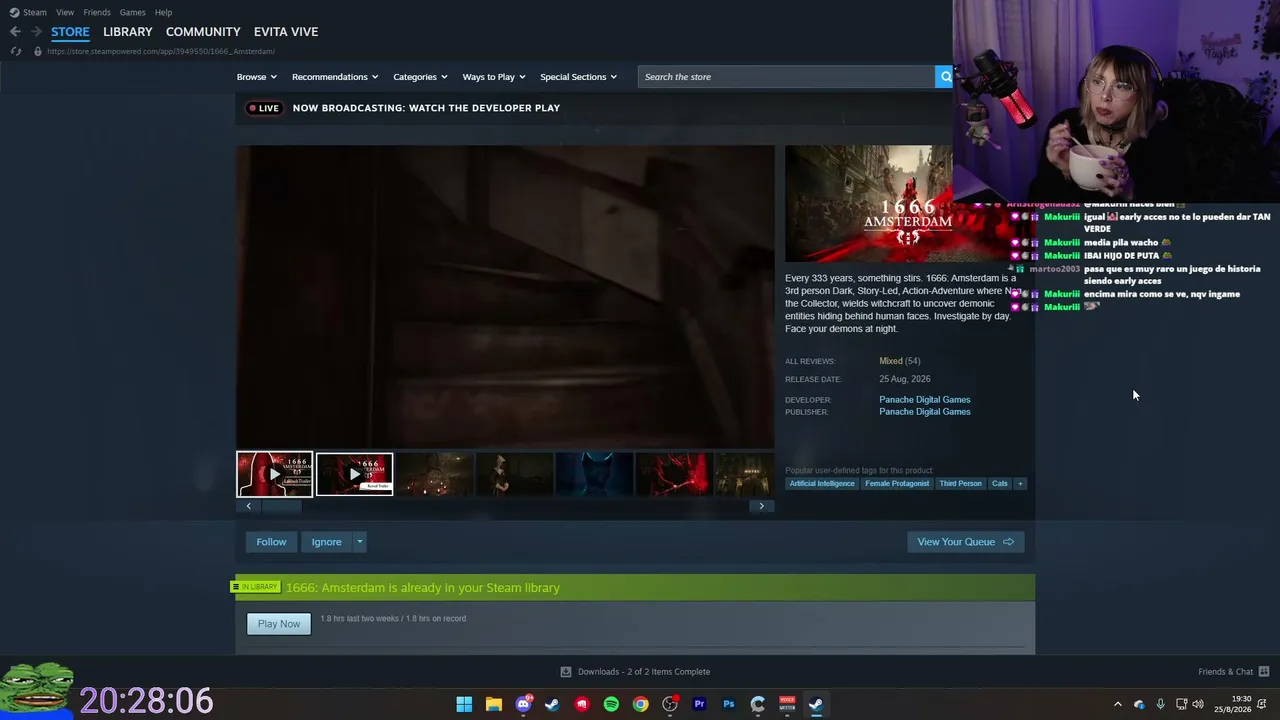Open Google Chrome from the taskbar
The height and width of the screenshot is (720, 1280).
tap(640, 704)
